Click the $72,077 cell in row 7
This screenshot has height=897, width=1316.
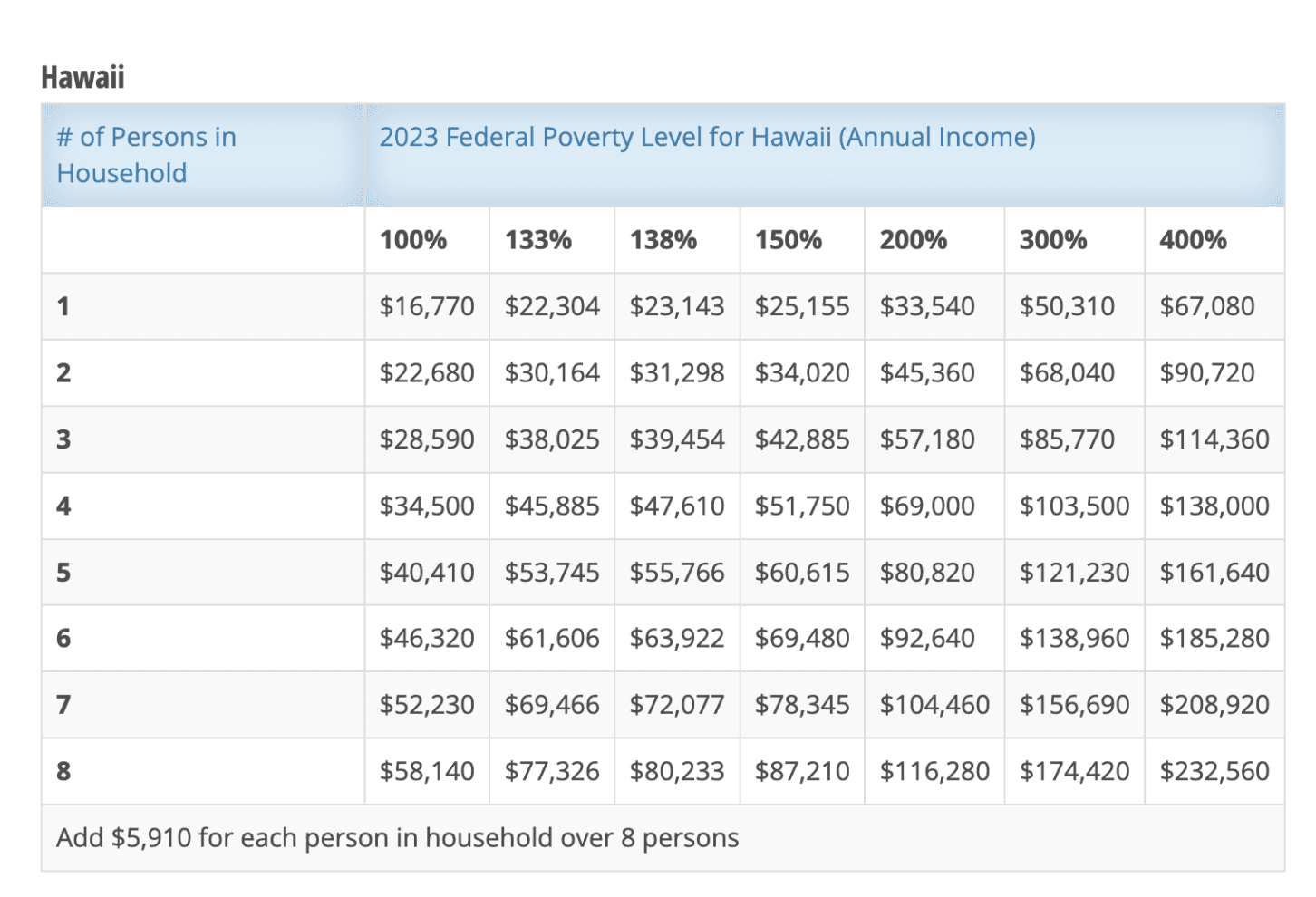[677, 705]
